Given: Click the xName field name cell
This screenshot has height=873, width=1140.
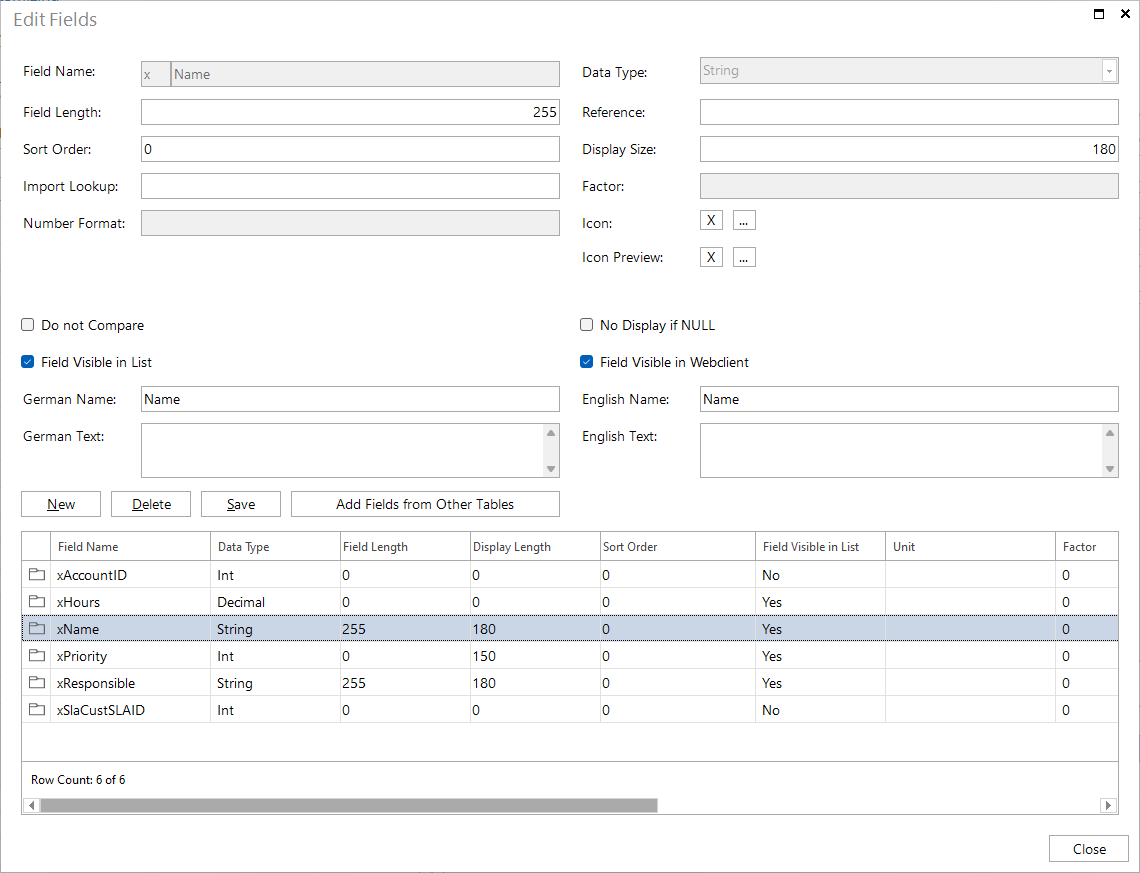Looking at the screenshot, I should (x=129, y=629).
